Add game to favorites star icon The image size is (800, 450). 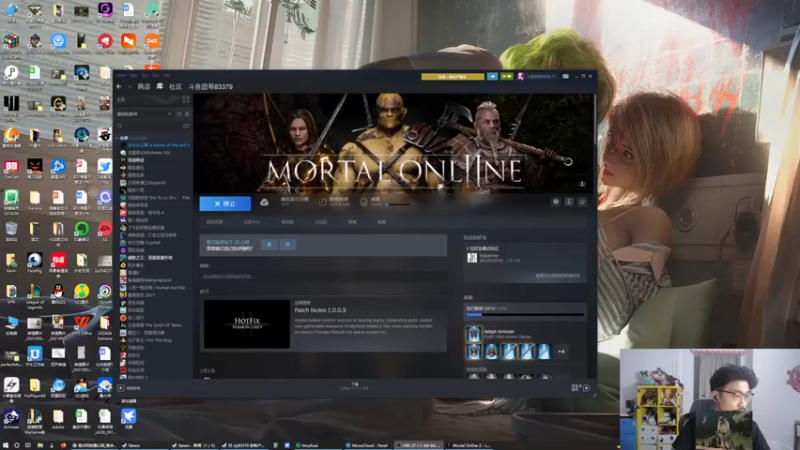pyautogui.click(x=582, y=202)
